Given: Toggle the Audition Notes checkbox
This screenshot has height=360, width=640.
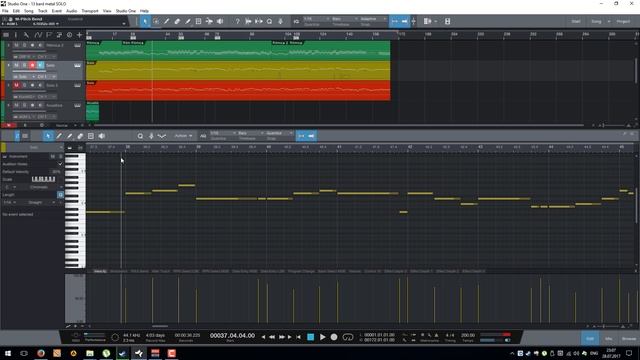Looking at the screenshot, I should [60, 164].
